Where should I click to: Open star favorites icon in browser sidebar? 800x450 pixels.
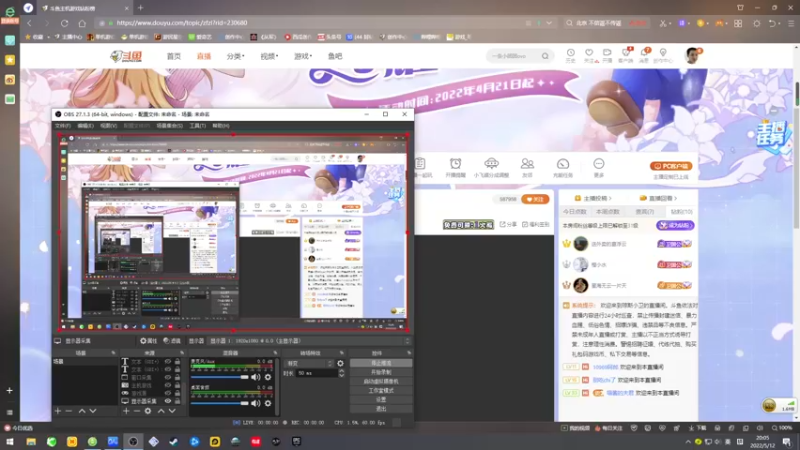[10, 60]
